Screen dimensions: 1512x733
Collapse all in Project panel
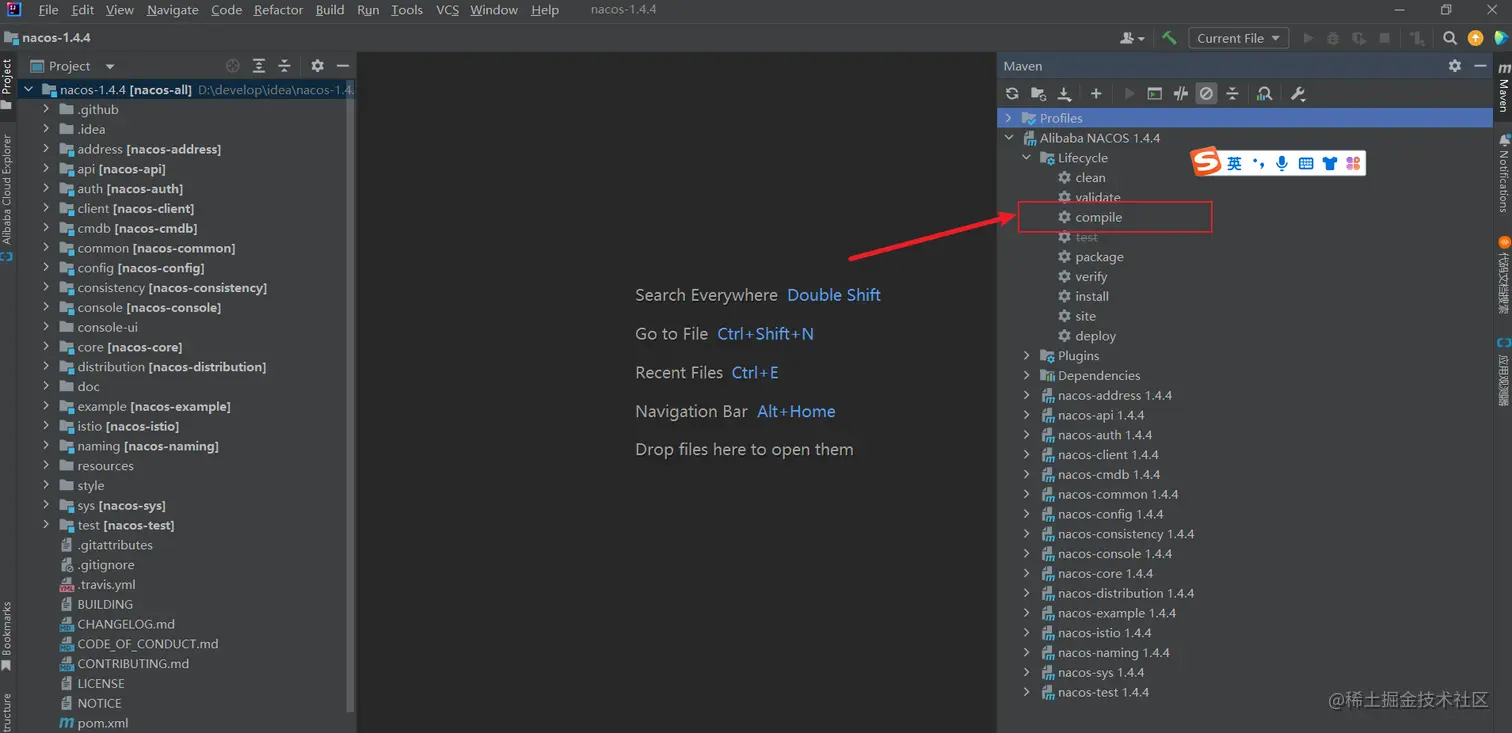pos(284,65)
